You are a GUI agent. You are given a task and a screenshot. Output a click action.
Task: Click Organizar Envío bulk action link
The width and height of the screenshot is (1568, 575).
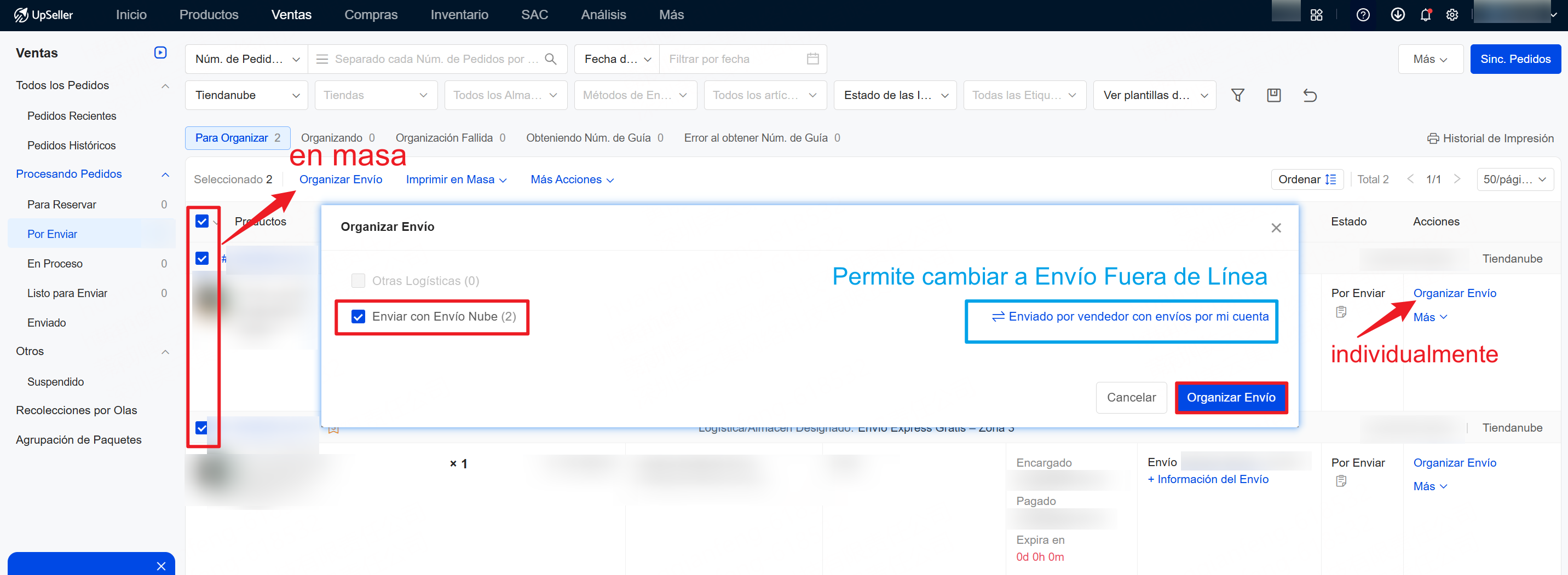point(340,179)
